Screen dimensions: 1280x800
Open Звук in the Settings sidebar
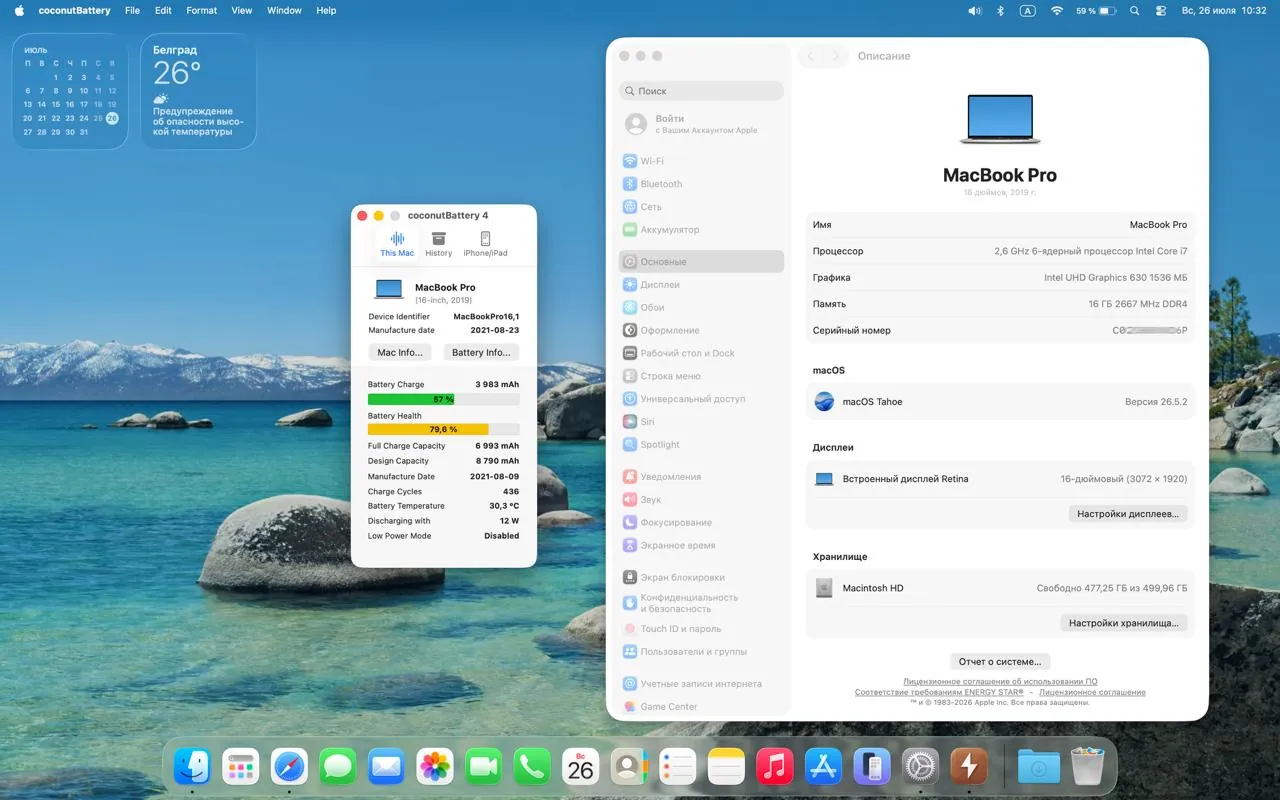[701, 500]
